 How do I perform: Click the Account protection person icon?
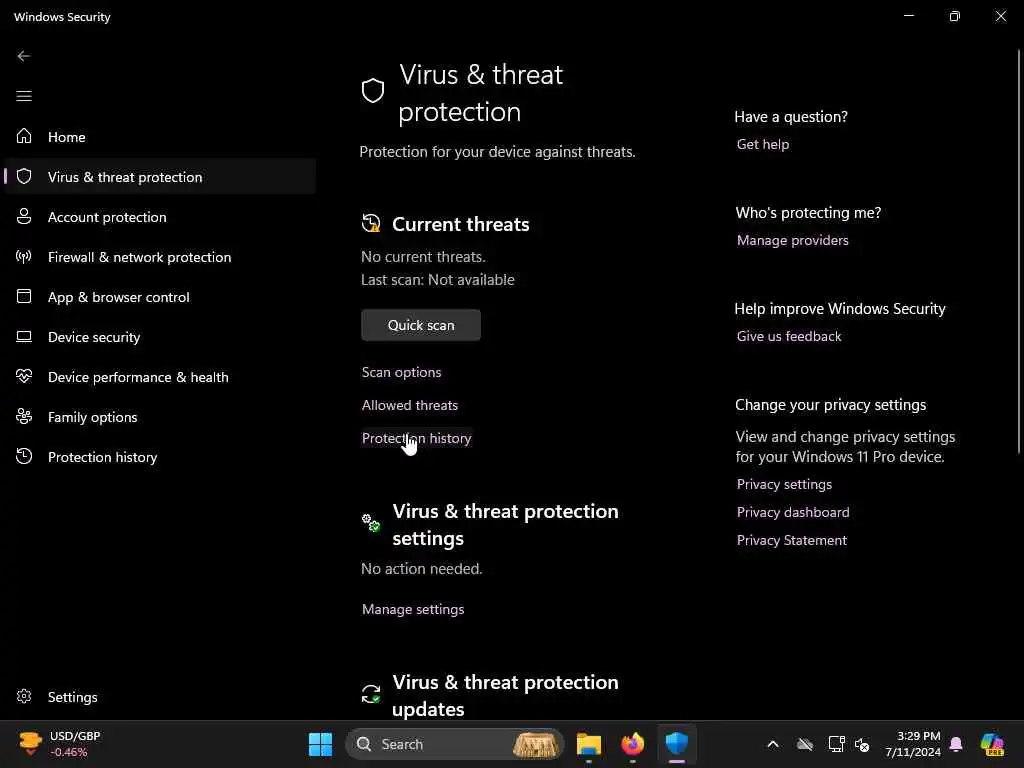click(x=24, y=216)
